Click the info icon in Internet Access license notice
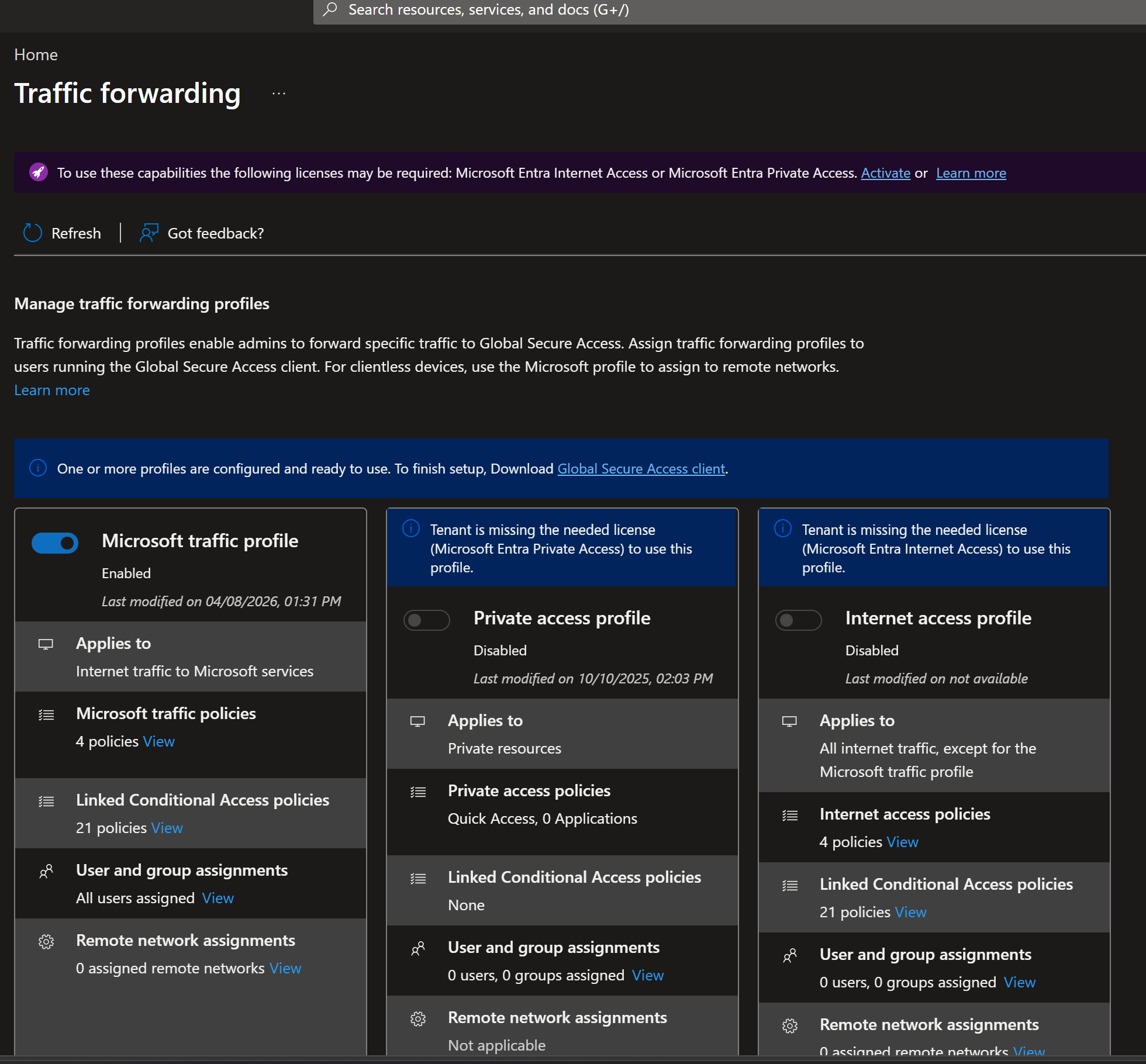Image resolution: width=1146 pixels, height=1064 pixels. 783,529
